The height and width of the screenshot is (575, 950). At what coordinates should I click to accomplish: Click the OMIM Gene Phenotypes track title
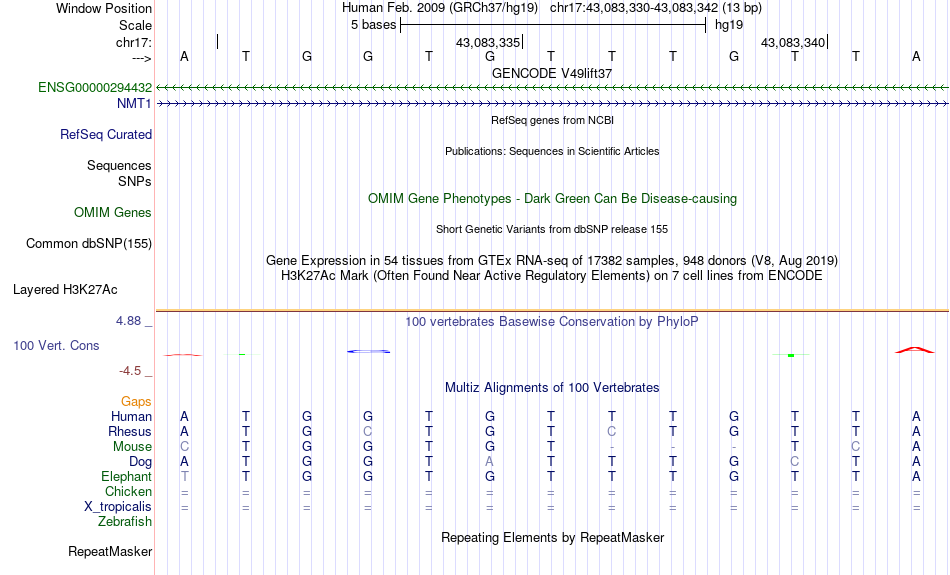coord(552,199)
